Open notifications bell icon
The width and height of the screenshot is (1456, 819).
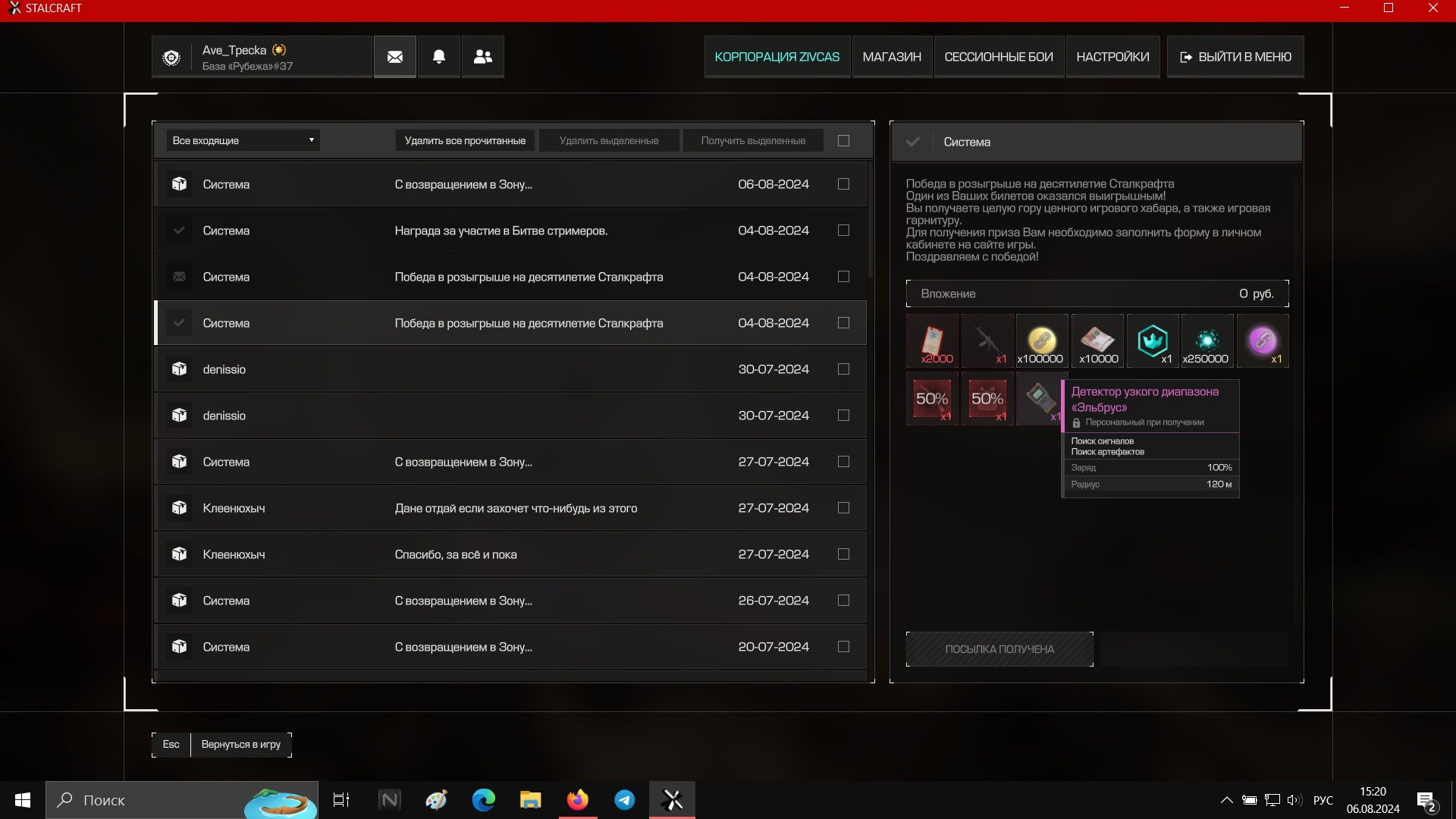click(x=438, y=57)
